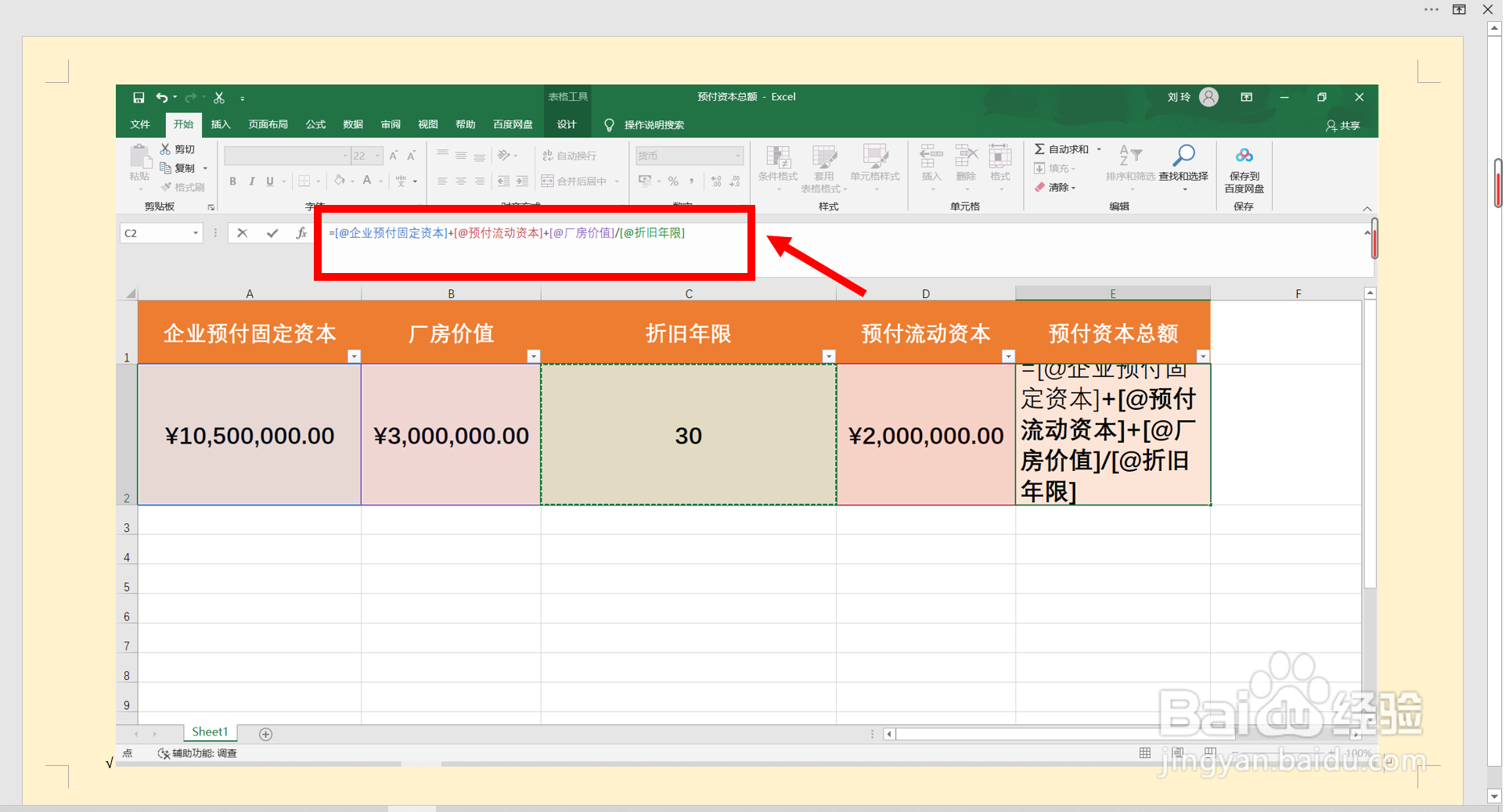Switch to the Insert (插入) tab
1509x812 pixels.
[x=221, y=124]
